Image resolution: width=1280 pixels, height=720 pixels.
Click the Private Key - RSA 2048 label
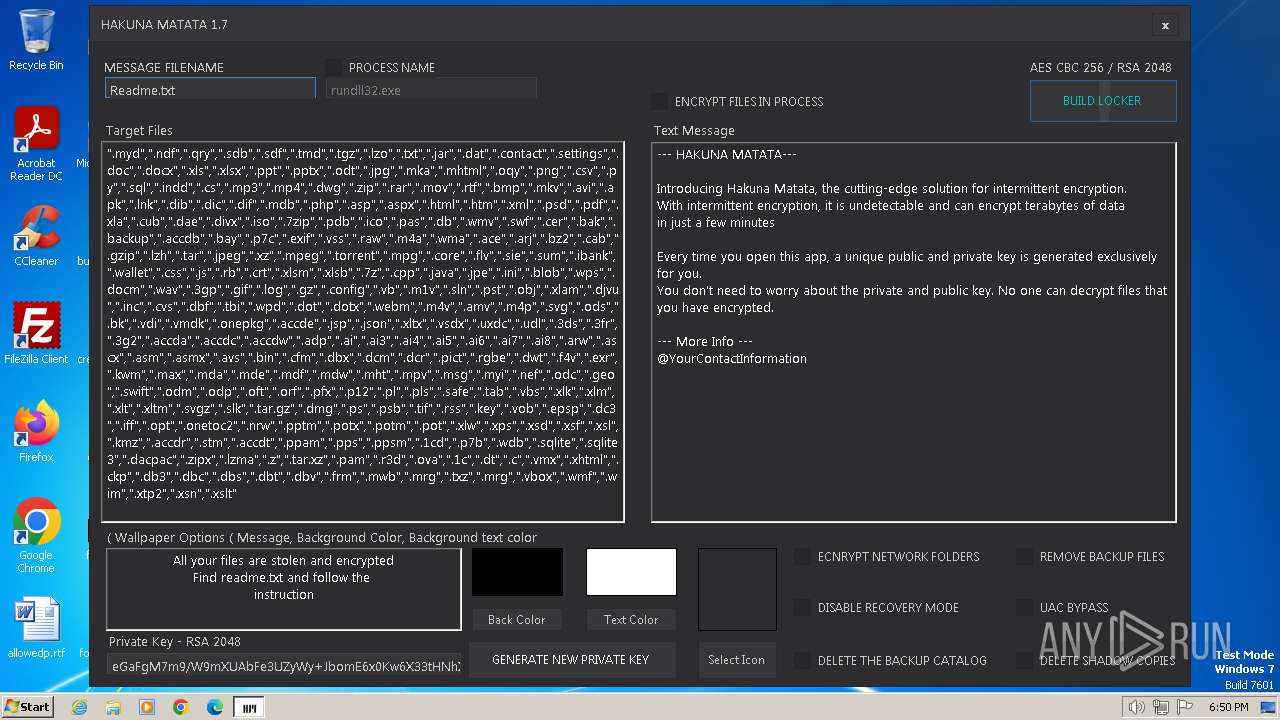click(x=175, y=642)
